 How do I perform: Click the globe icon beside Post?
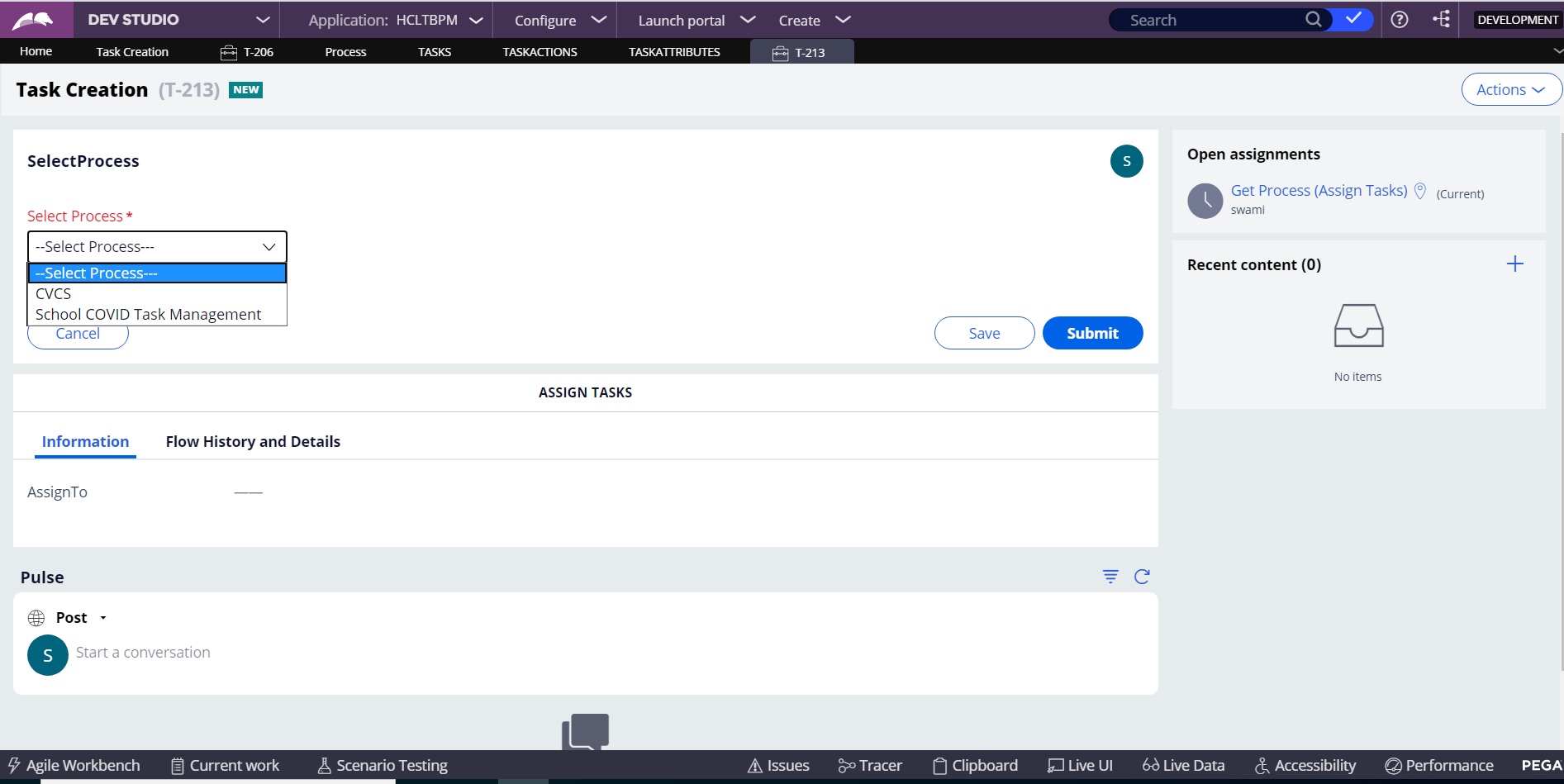[x=36, y=618]
